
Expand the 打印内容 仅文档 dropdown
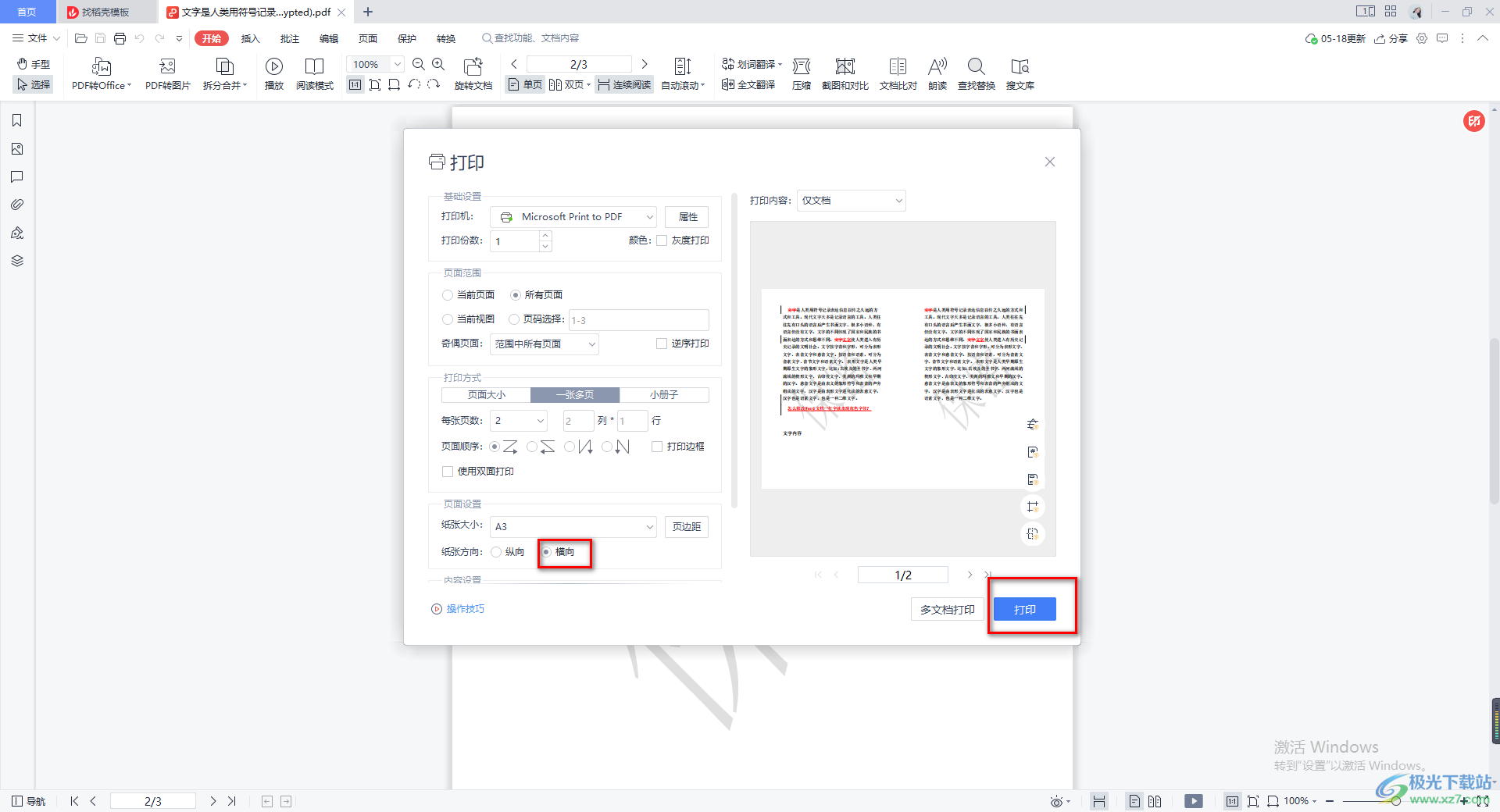point(851,201)
